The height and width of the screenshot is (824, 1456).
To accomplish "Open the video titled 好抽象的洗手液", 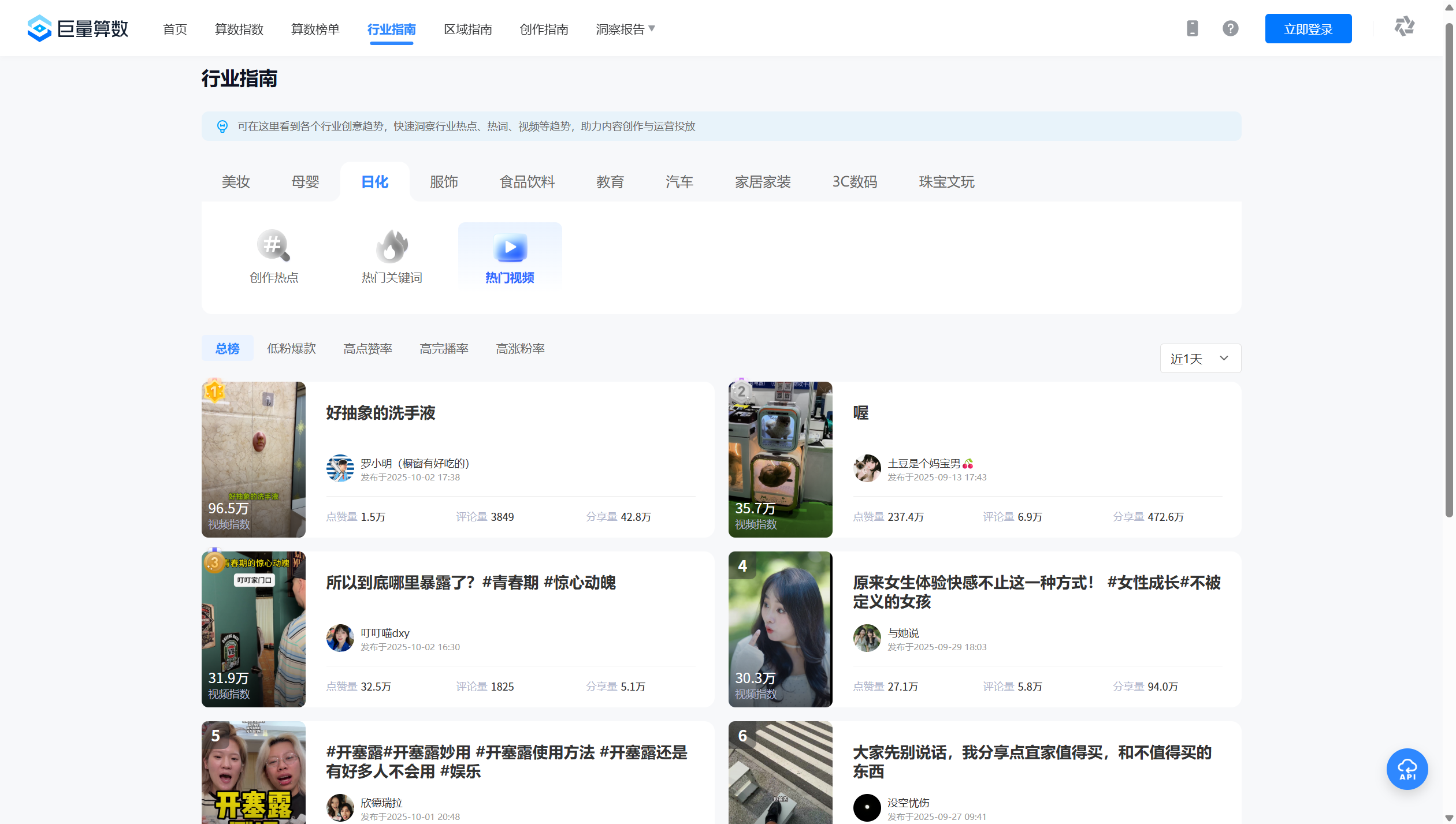I will coord(380,413).
